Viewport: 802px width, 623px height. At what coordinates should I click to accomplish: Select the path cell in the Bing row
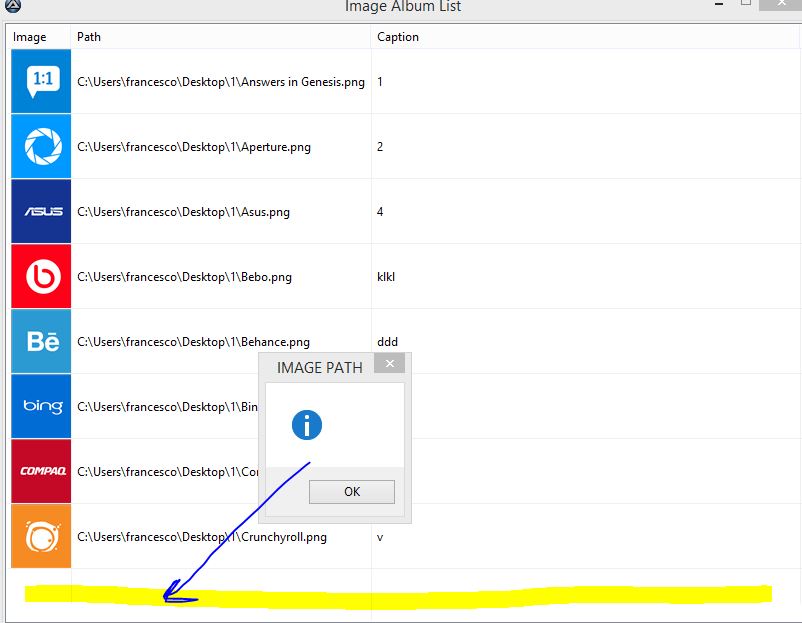[x=167, y=407]
